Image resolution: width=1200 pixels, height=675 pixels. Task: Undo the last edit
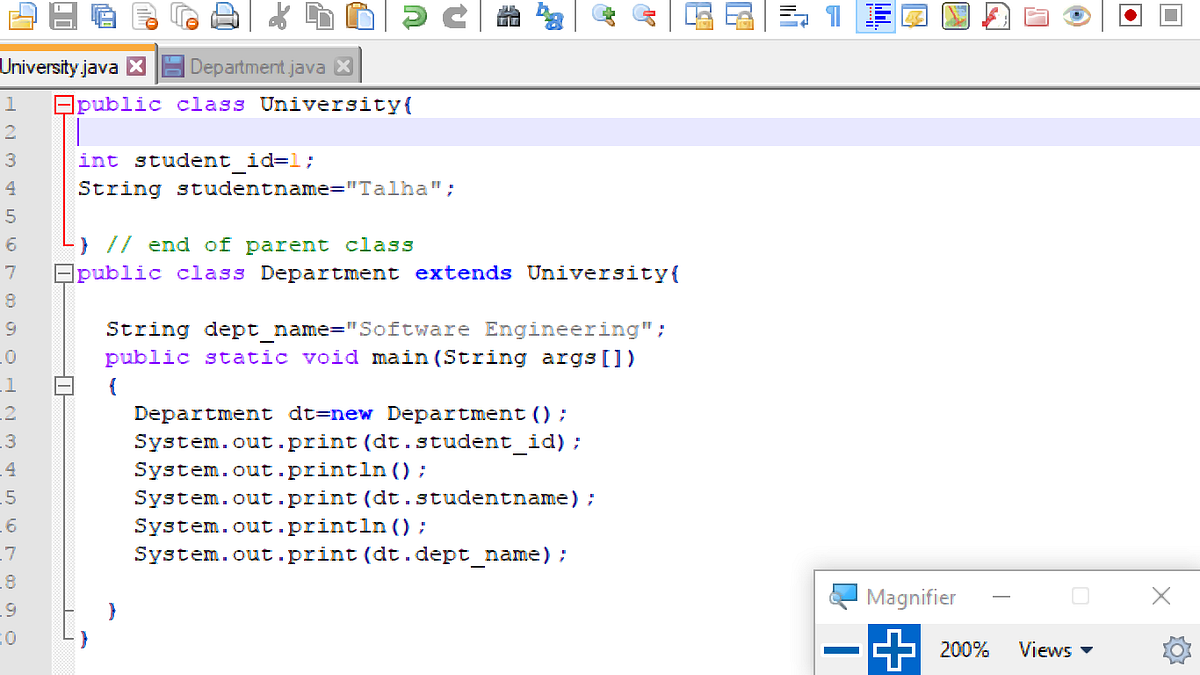coord(414,15)
